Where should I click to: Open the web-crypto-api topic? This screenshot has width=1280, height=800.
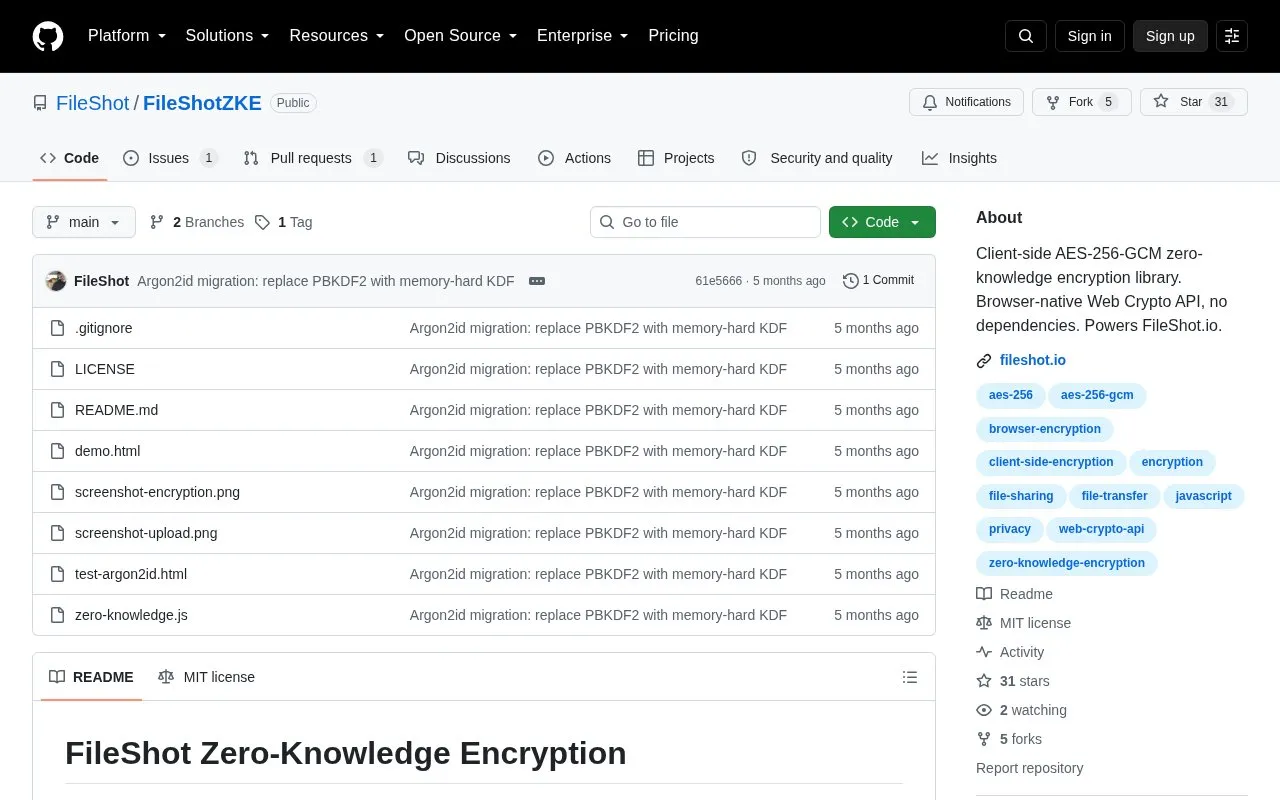(x=1101, y=529)
